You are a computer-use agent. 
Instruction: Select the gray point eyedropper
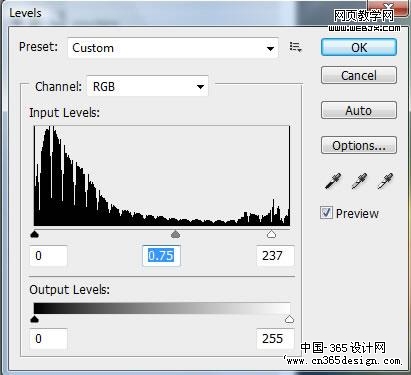point(359,181)
